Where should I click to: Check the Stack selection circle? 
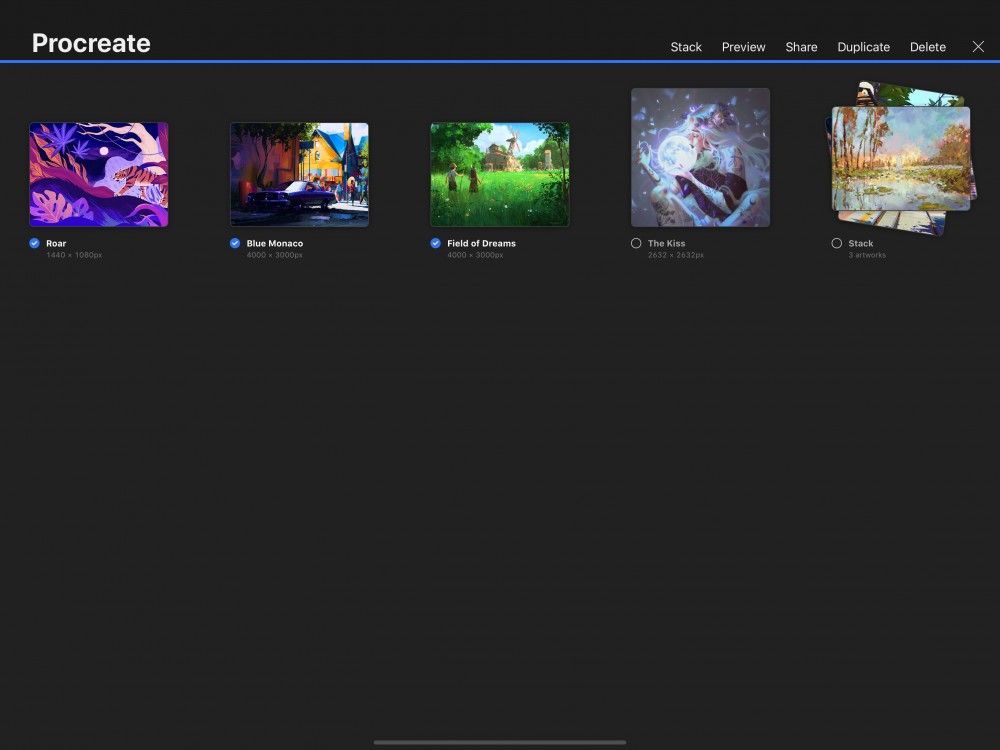tap(836, 243)
